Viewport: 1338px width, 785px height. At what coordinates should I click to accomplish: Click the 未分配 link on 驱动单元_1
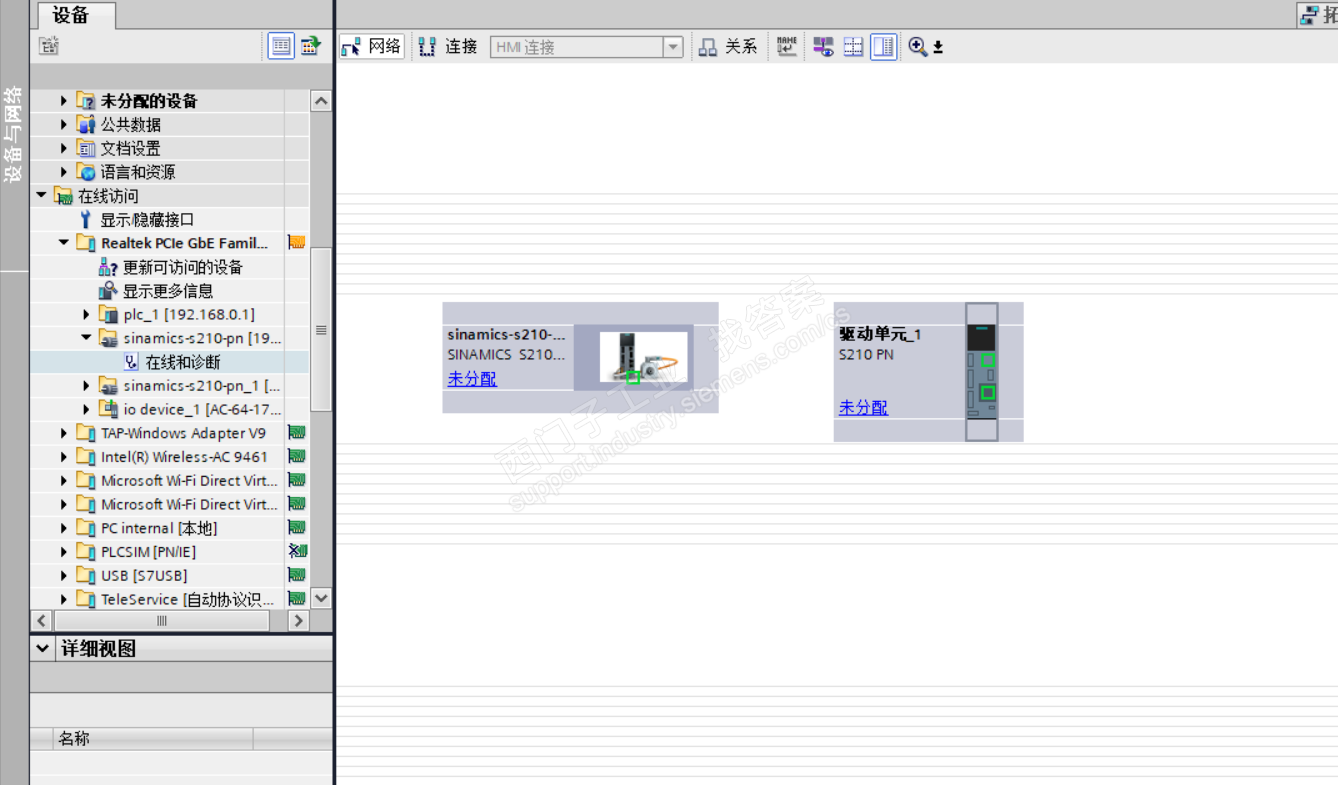pyautogui.click(x=863, y=408)
